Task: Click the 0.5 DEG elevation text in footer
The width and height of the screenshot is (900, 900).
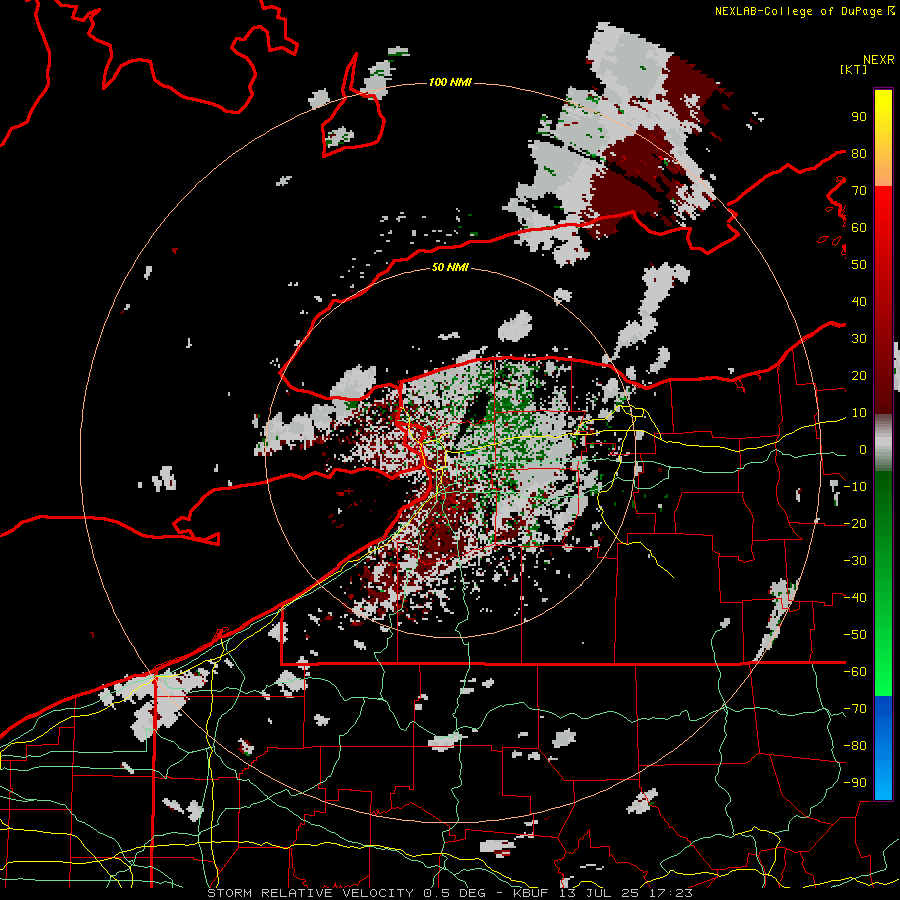Action: [454, 893]
